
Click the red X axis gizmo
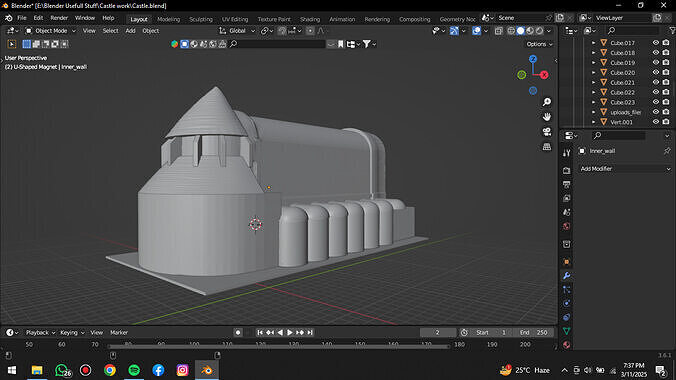(544, 75)
